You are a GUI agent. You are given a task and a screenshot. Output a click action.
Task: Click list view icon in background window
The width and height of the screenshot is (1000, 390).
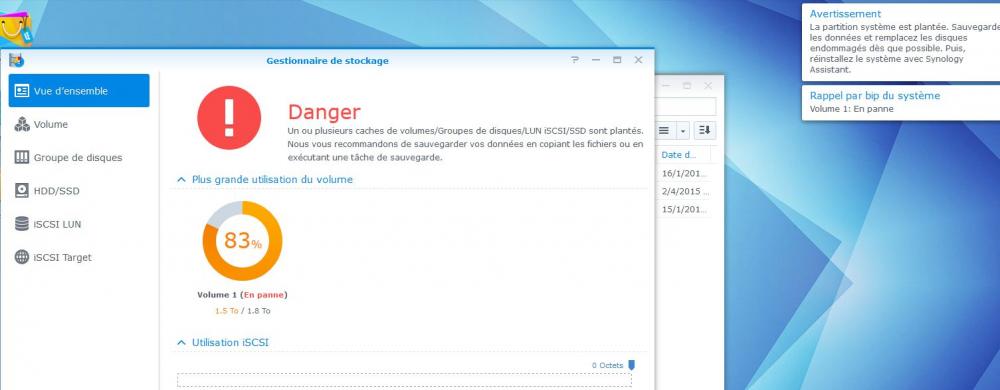pyautogui.click(x=664, y=131)
